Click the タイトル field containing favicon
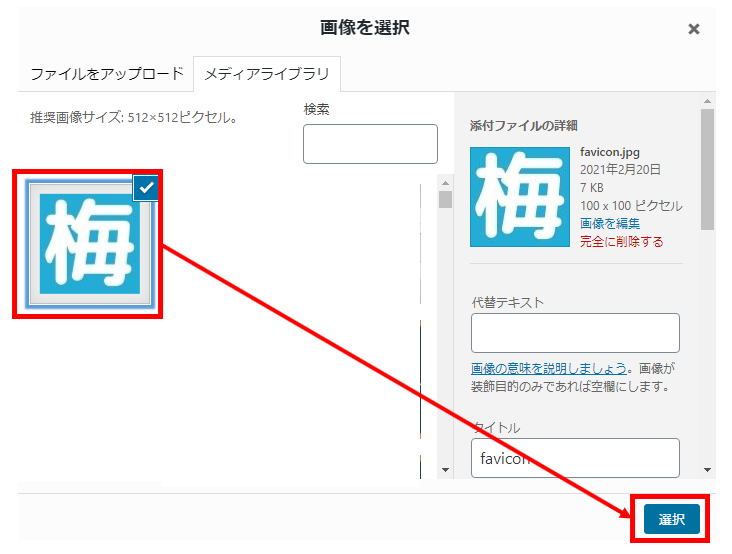Viewport: 732px width, 554px height. pos(575,458)
